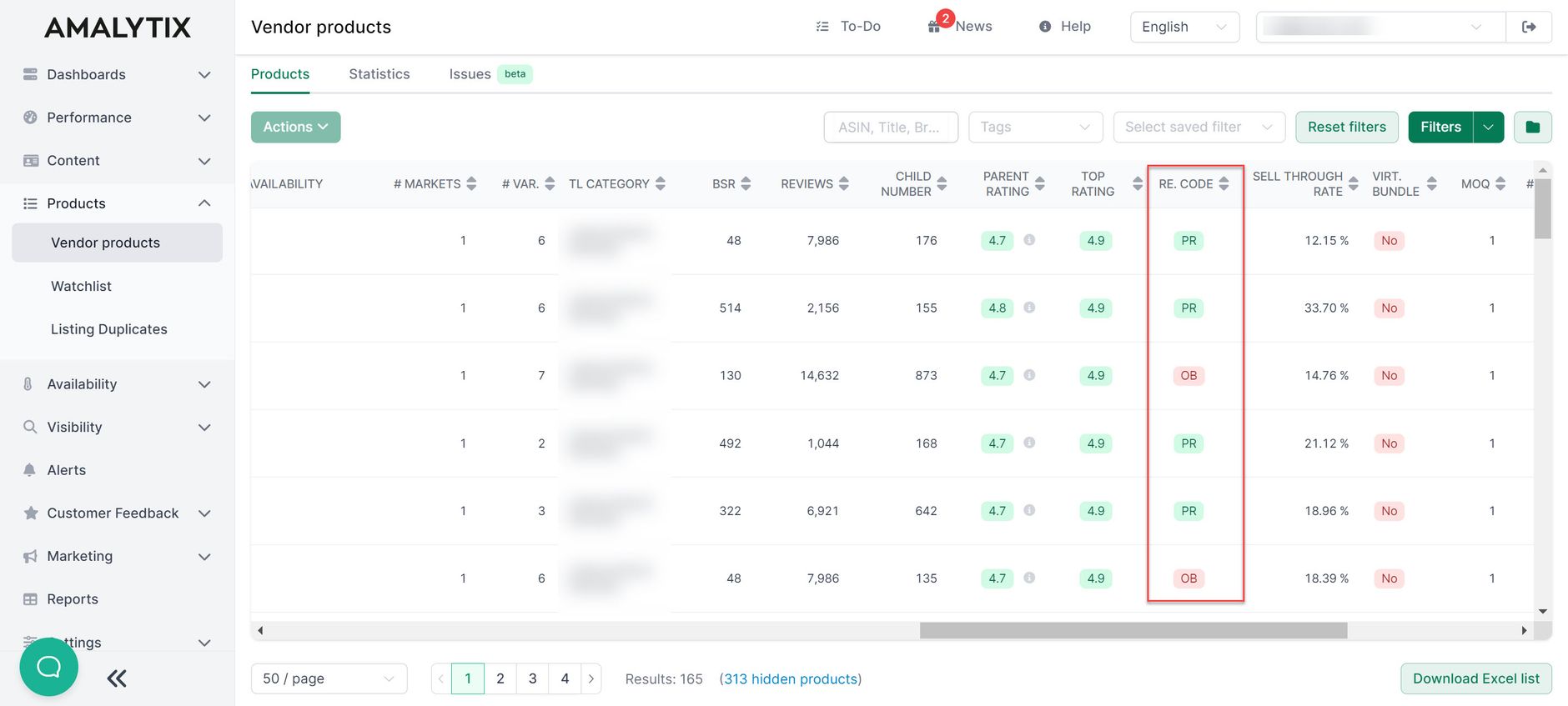Click the Alerts bell icon
Image resolution: width=1568 pixels, height=706 pixels.
pyautogui.click(x=30, y=470)
